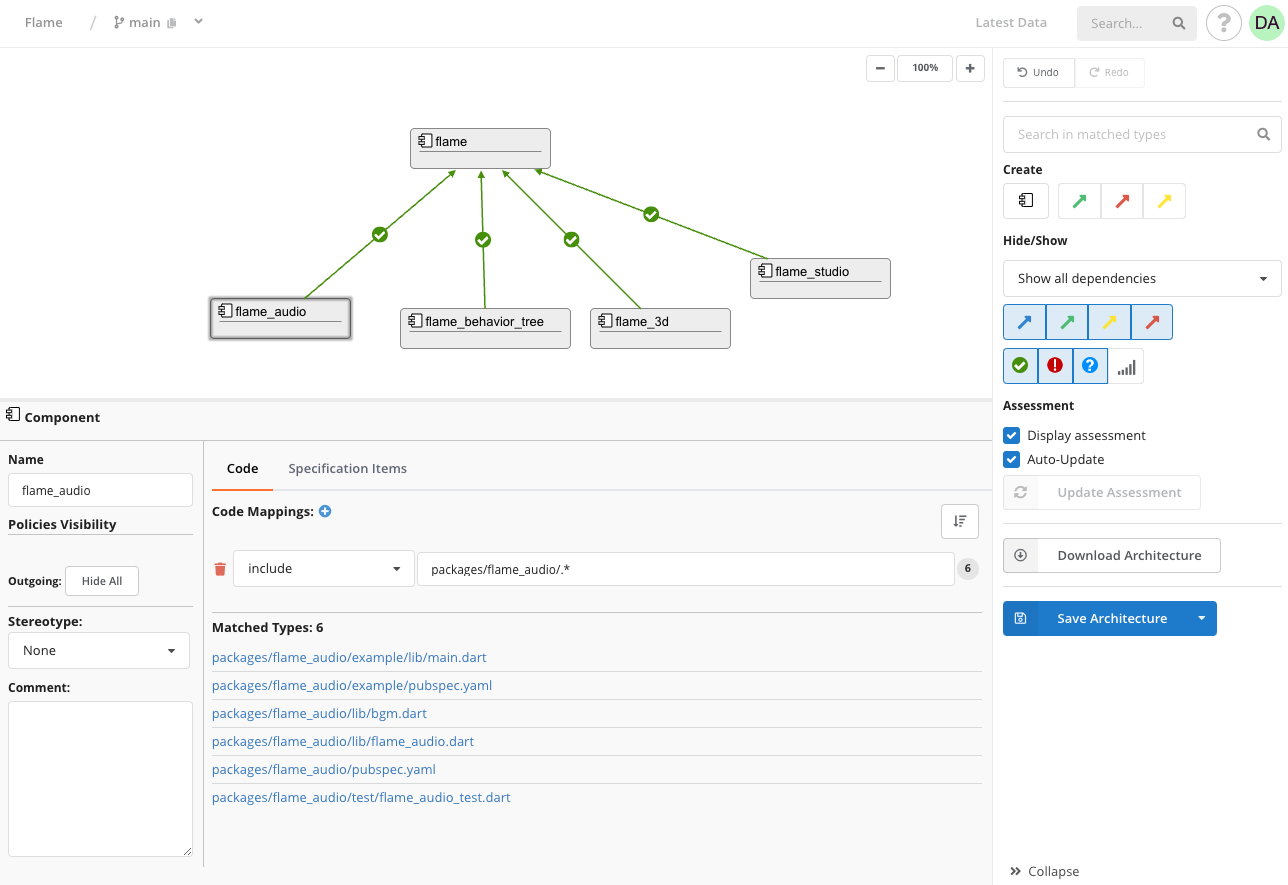Screen dimensions: 1288x885
Task: Uncheck Display assessment checkbox
Action: [1012, 435]
